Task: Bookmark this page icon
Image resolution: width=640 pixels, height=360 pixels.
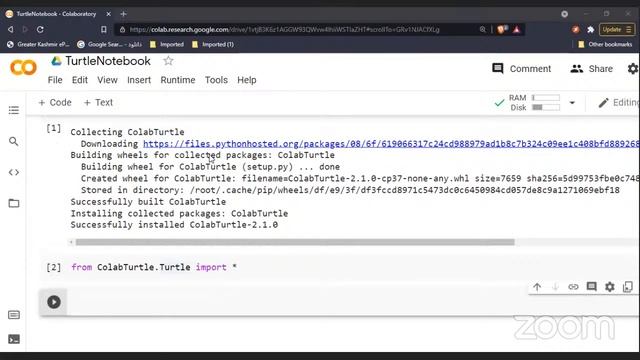Action: coord(104,29)
